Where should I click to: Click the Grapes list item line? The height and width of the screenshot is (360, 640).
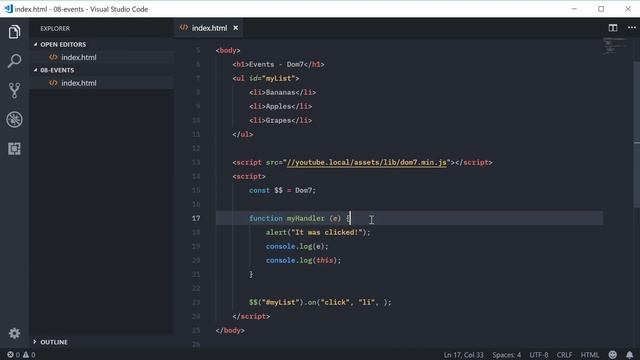pos(280,120)
